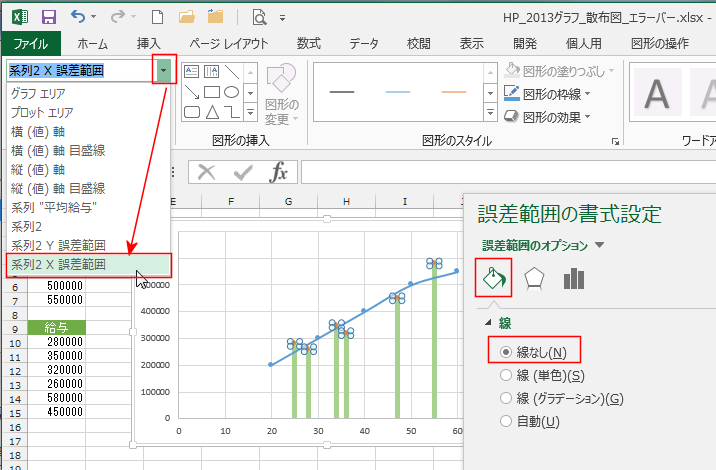Click the Open folder icon
The height and width of the screenshot is (470, 716).
click(186, 17)
